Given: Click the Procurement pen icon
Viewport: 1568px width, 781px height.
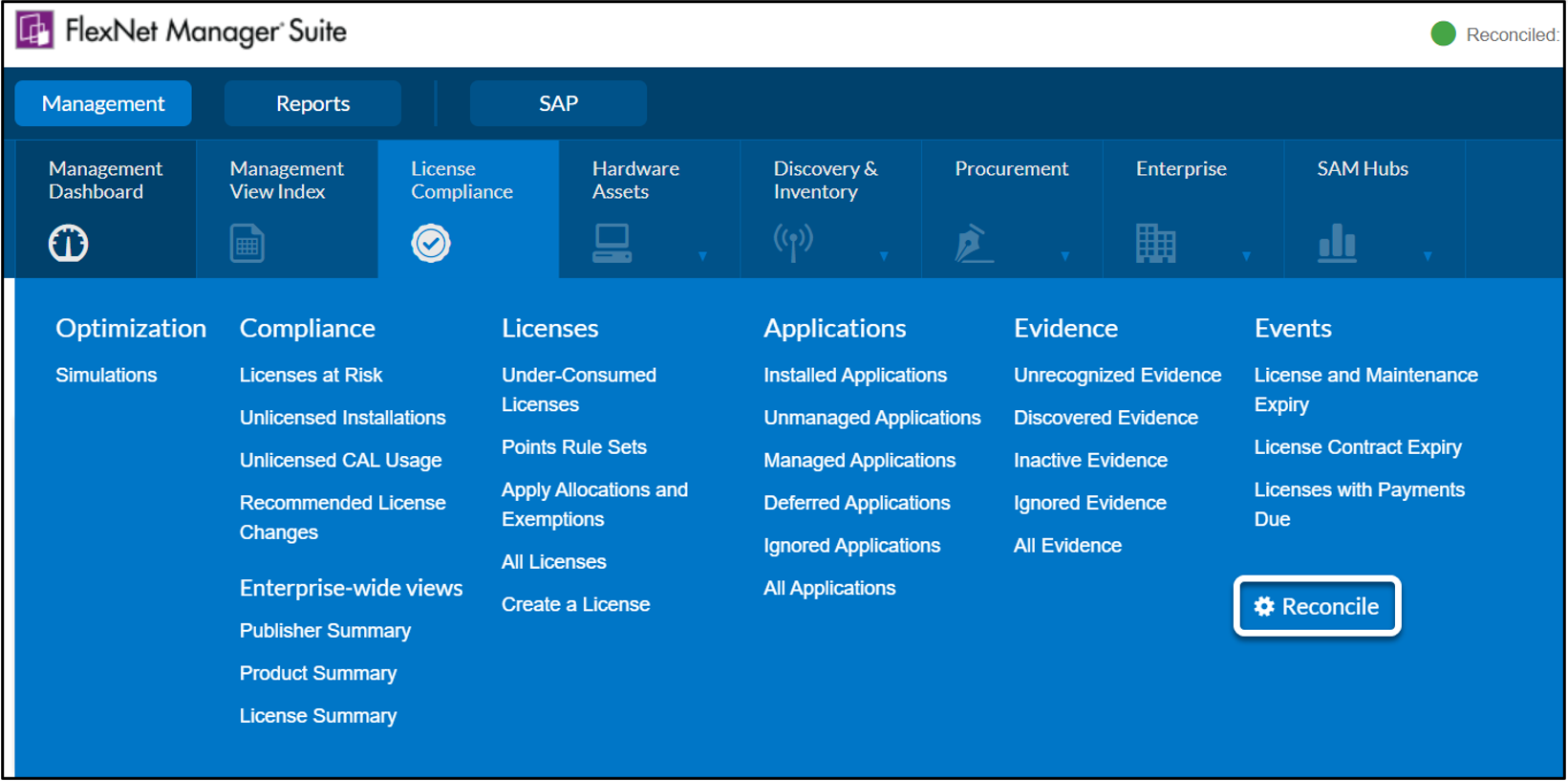Looking at the screenshot, I should pos(974,244).
